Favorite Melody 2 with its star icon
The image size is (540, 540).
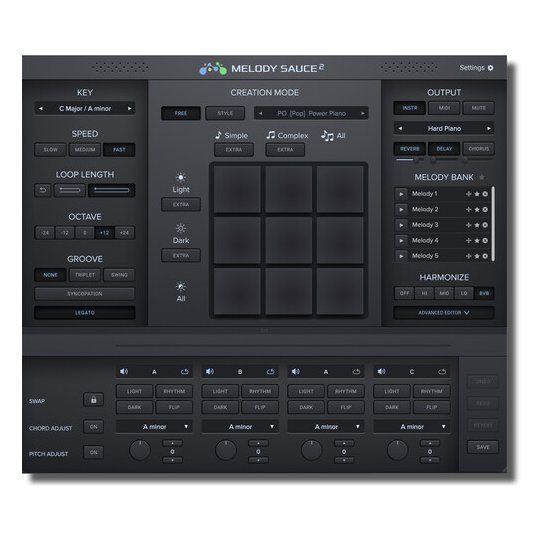pyautogui.click(x=477, y=209)
